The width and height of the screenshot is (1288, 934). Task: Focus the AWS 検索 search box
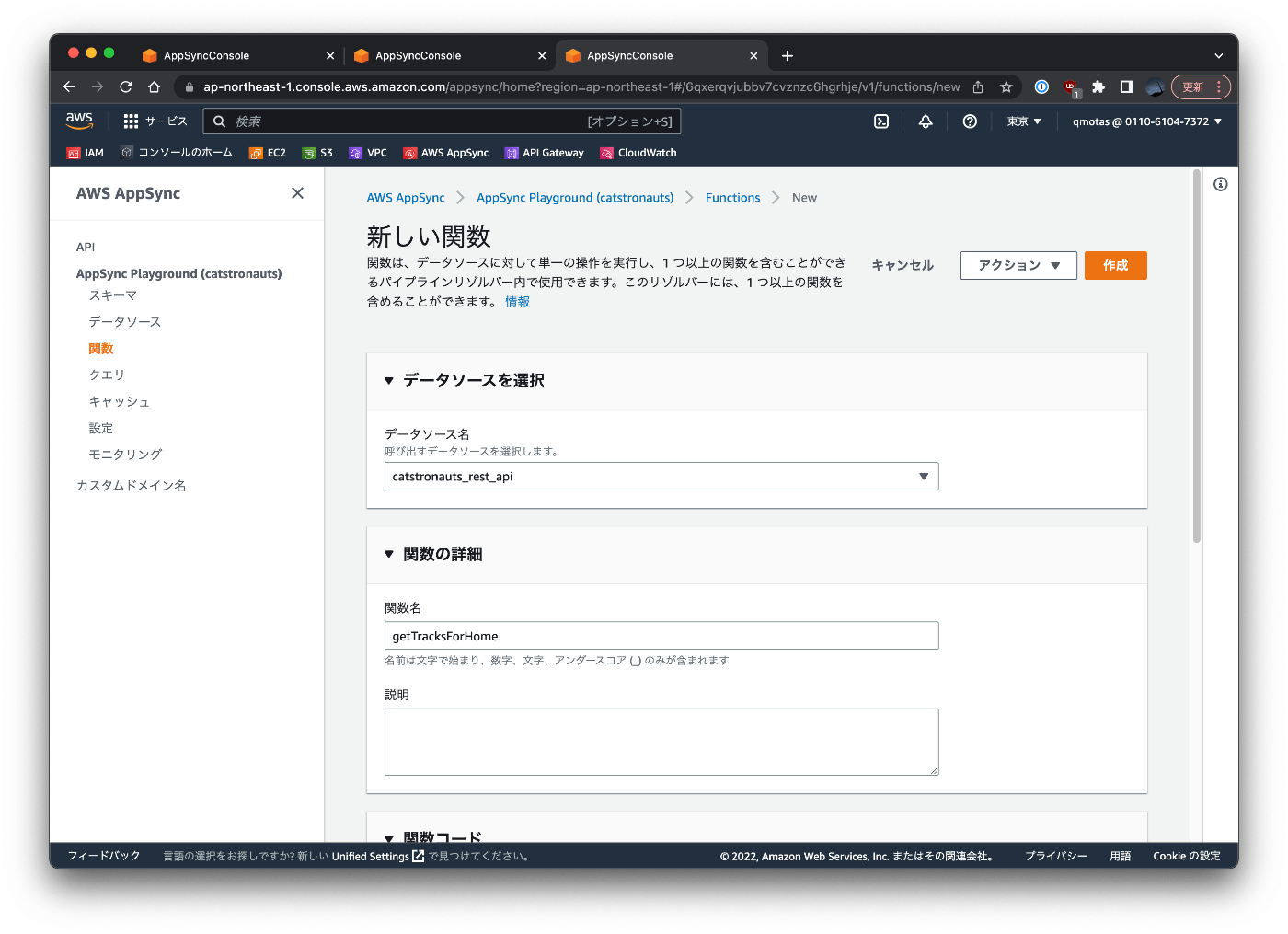pyautogui.click(x=442, y=121)
